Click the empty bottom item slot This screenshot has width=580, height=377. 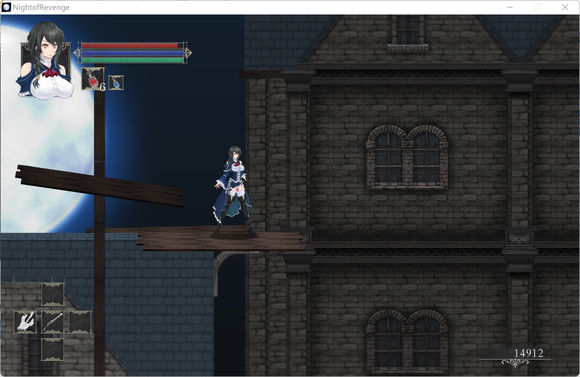(52, 349)
